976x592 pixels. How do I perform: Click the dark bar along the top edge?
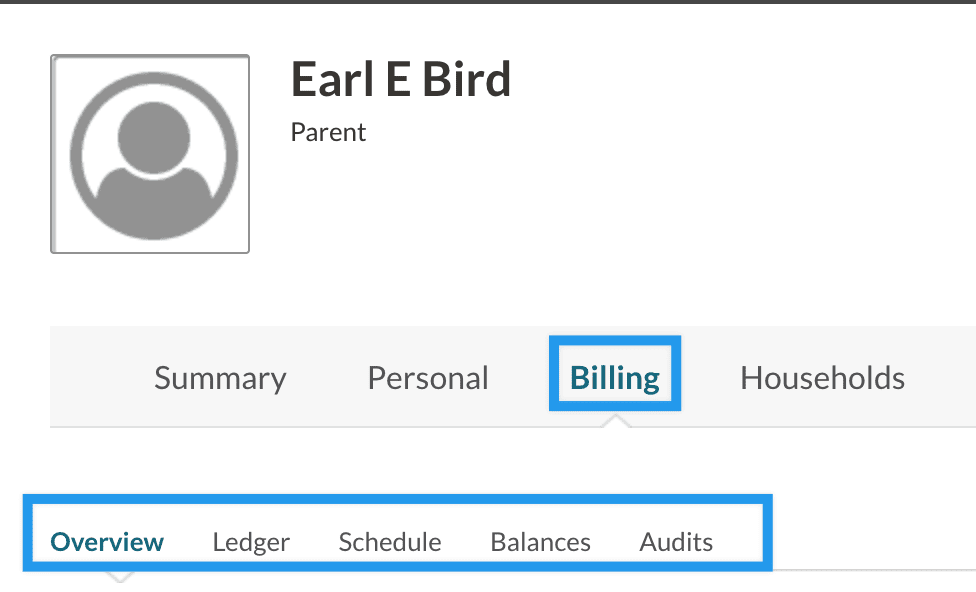(x=488, y=2)
